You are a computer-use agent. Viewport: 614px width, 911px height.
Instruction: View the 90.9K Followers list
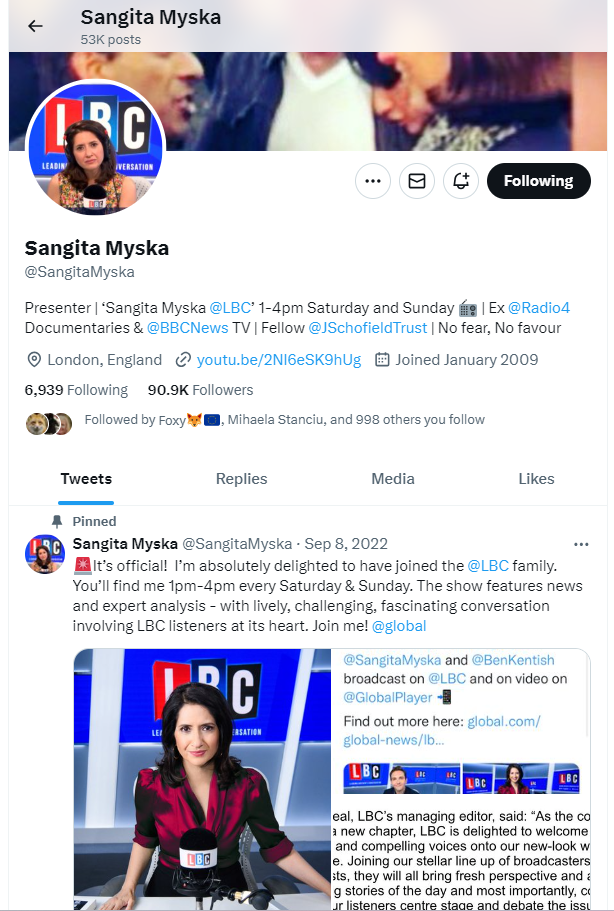pos(200,390)
